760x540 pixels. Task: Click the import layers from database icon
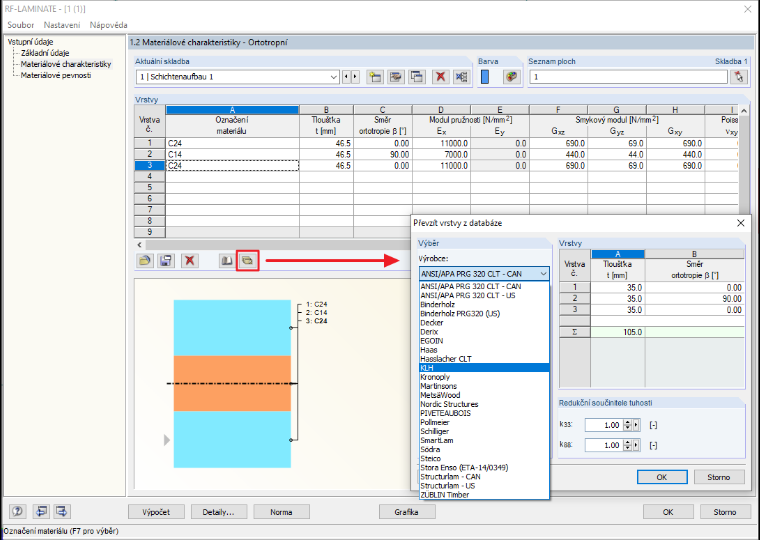[248, 261]
